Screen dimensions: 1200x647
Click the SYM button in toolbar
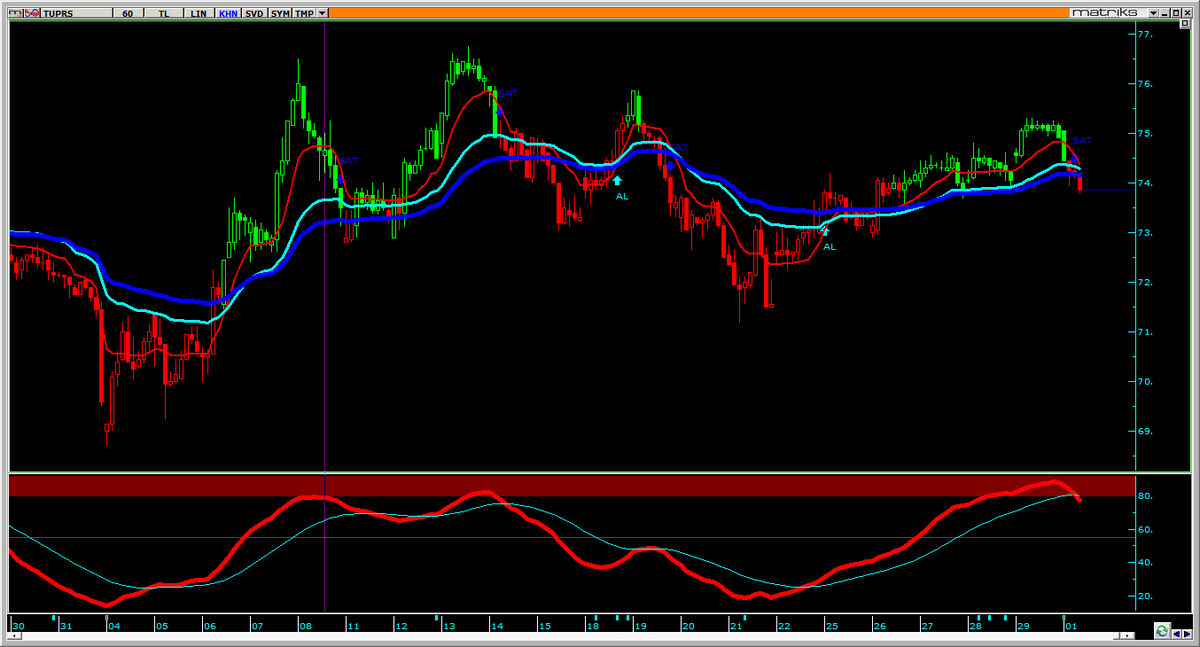(x=280, y=13)
